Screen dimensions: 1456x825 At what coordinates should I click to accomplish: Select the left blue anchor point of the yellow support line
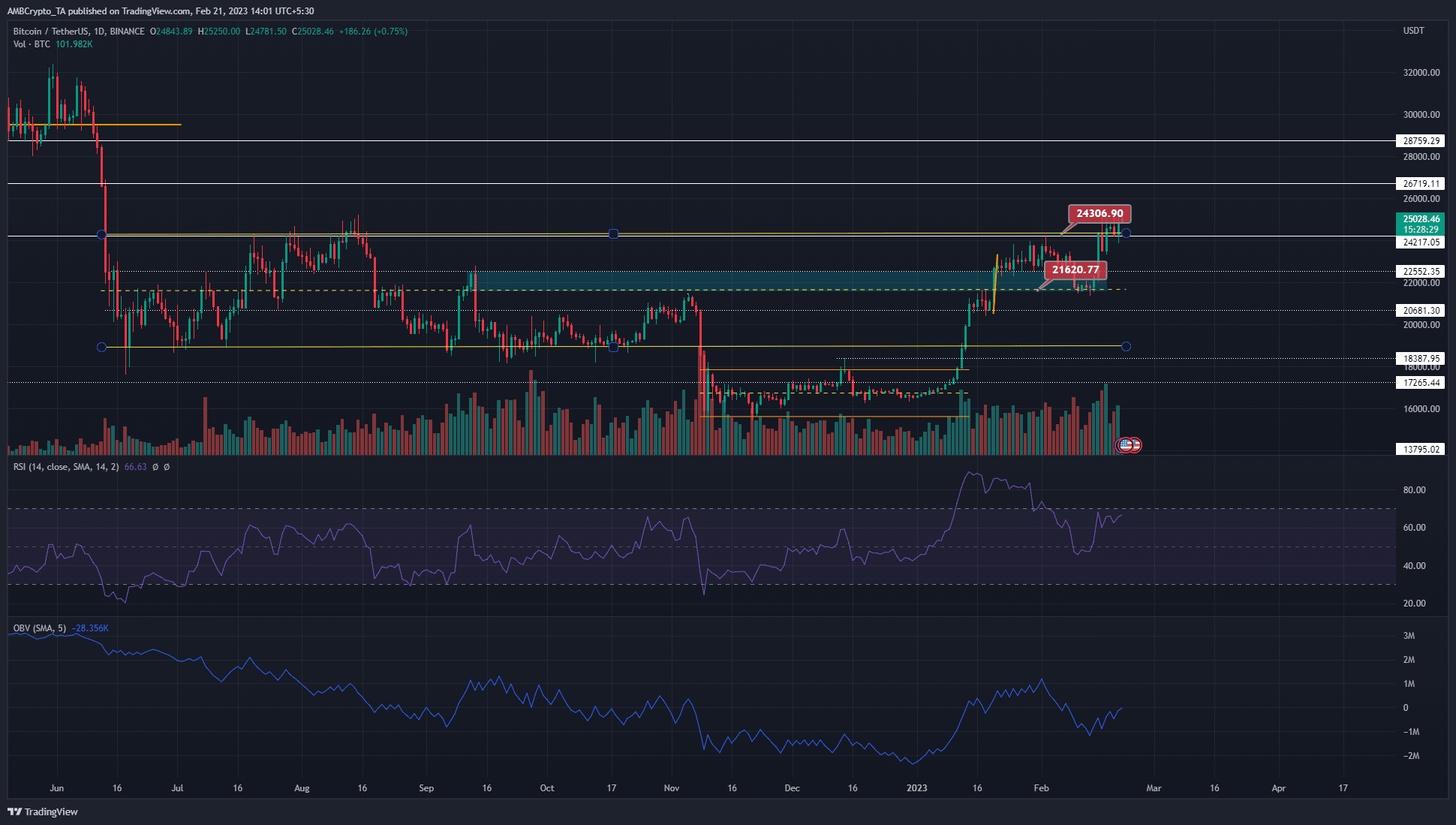101,347
